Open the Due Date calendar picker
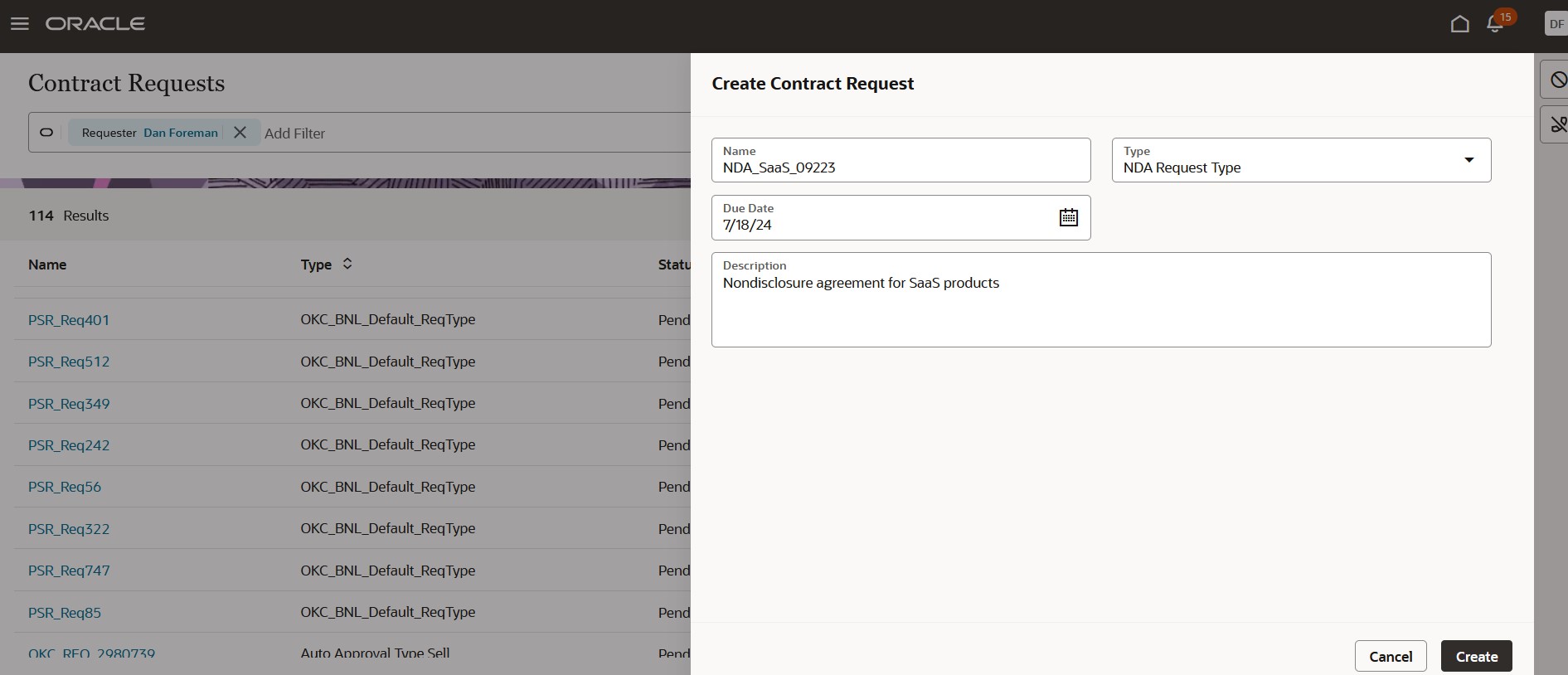This screenshot has height=675, width=1568. [1068, 217]
